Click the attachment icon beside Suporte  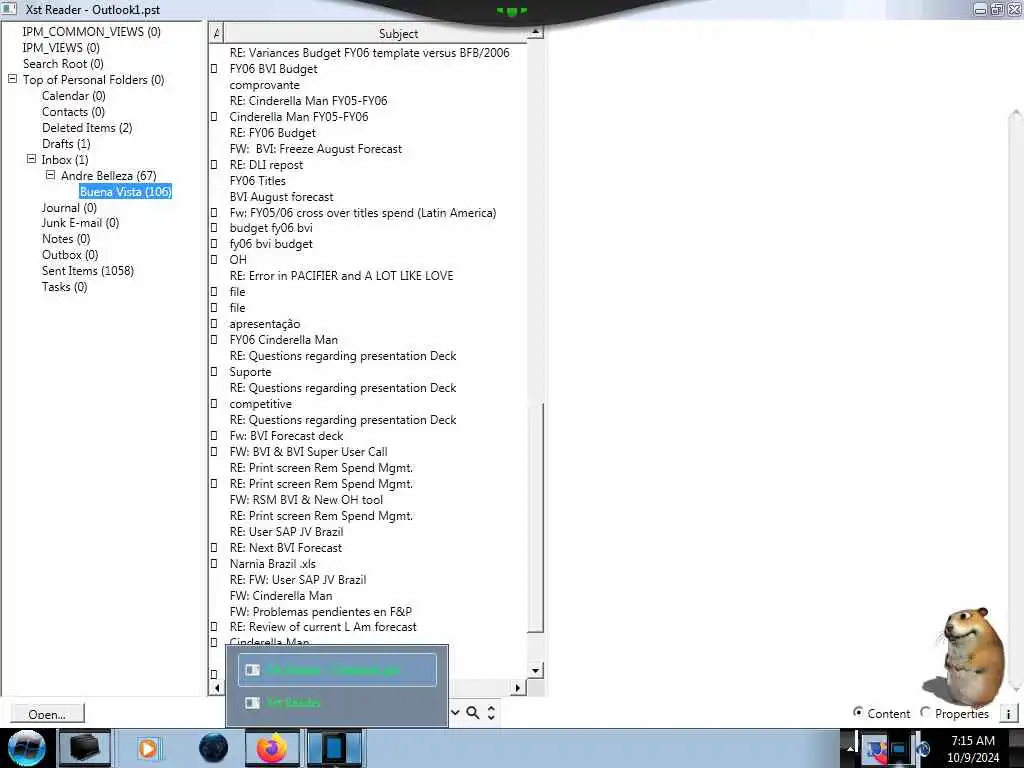pyautogui.click(x=214, y=372)
